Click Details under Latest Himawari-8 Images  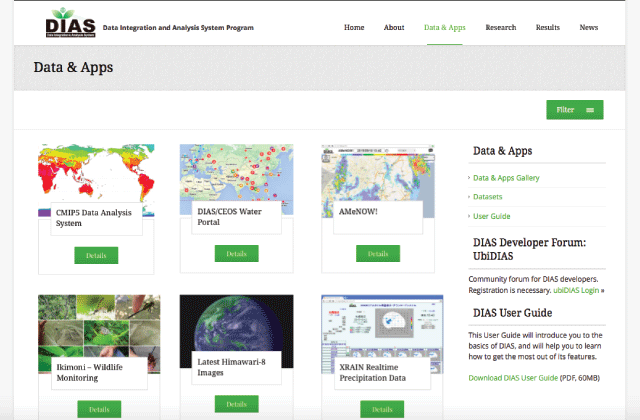click(237, 404)
